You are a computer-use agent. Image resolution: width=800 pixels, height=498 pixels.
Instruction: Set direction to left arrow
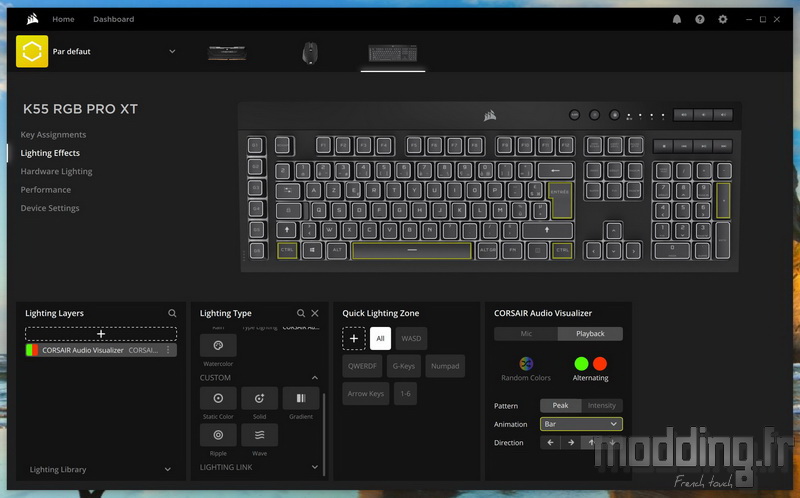tap(550, 442)
